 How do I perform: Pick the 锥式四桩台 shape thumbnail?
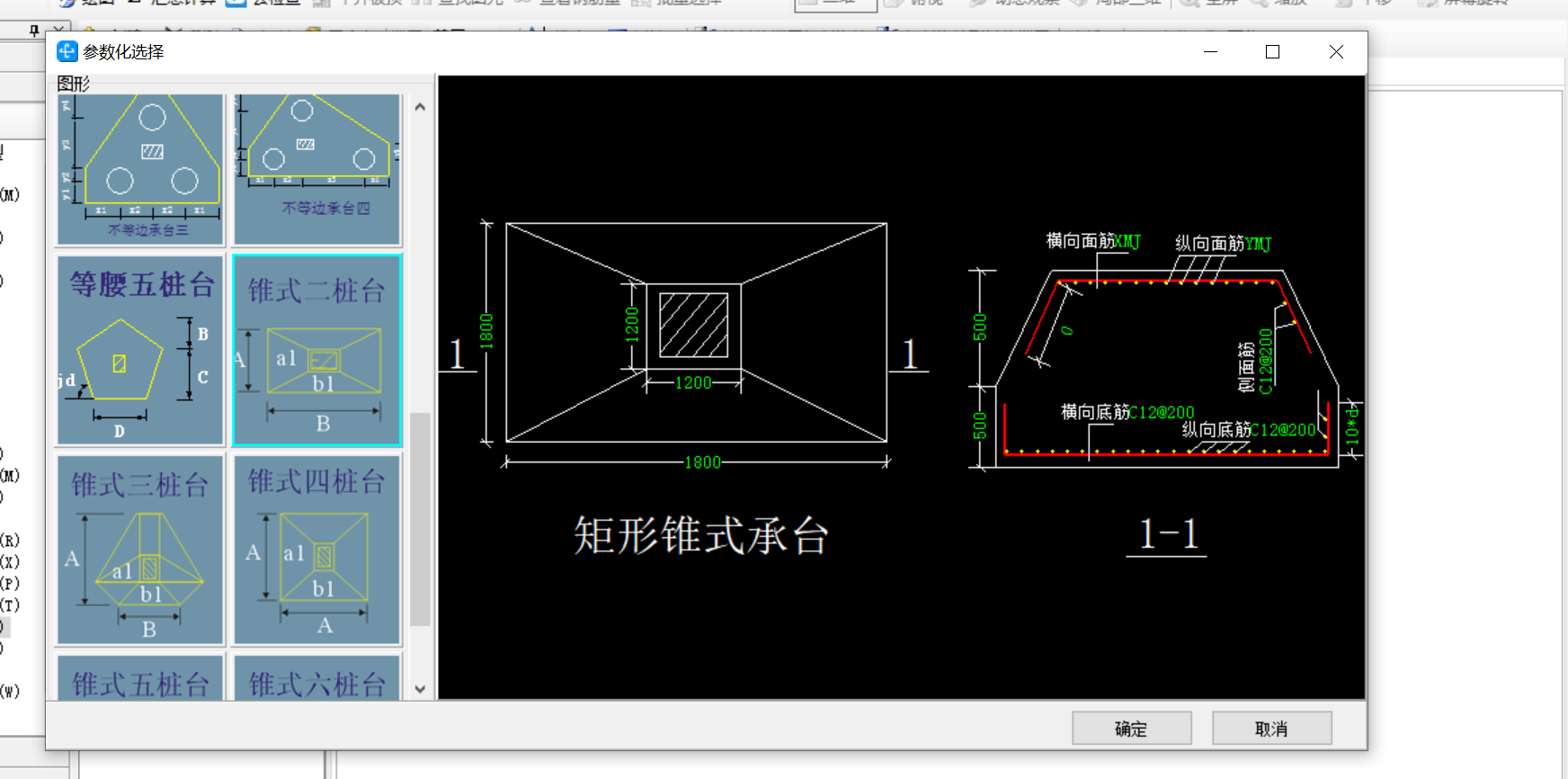tap(317, 550)
